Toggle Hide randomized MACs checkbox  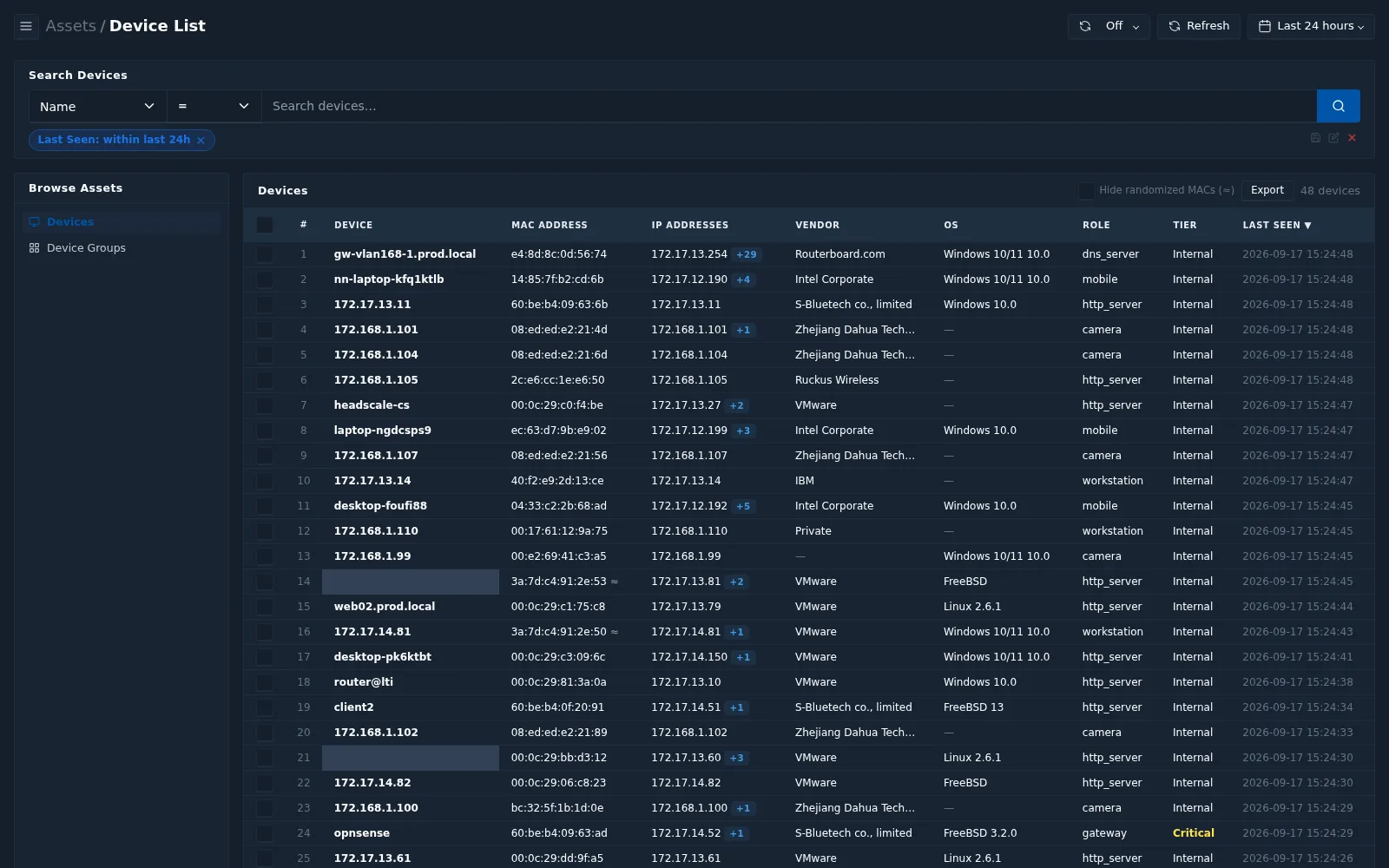click(x=1086, y=190)
